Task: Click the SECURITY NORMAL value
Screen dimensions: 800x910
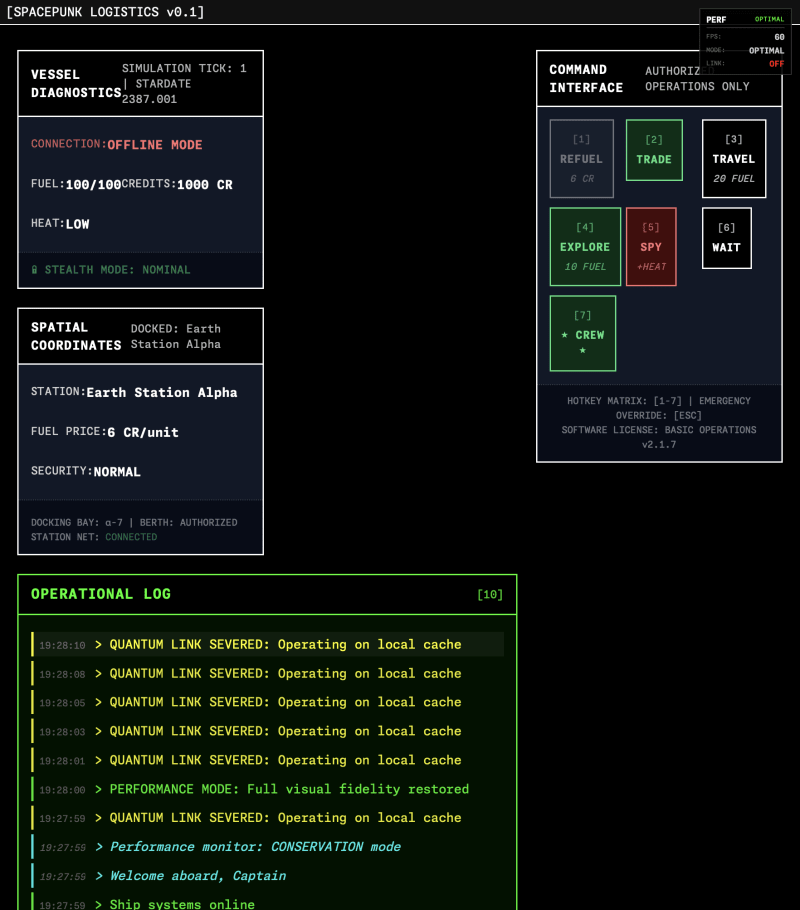Action: pos(117,472)
